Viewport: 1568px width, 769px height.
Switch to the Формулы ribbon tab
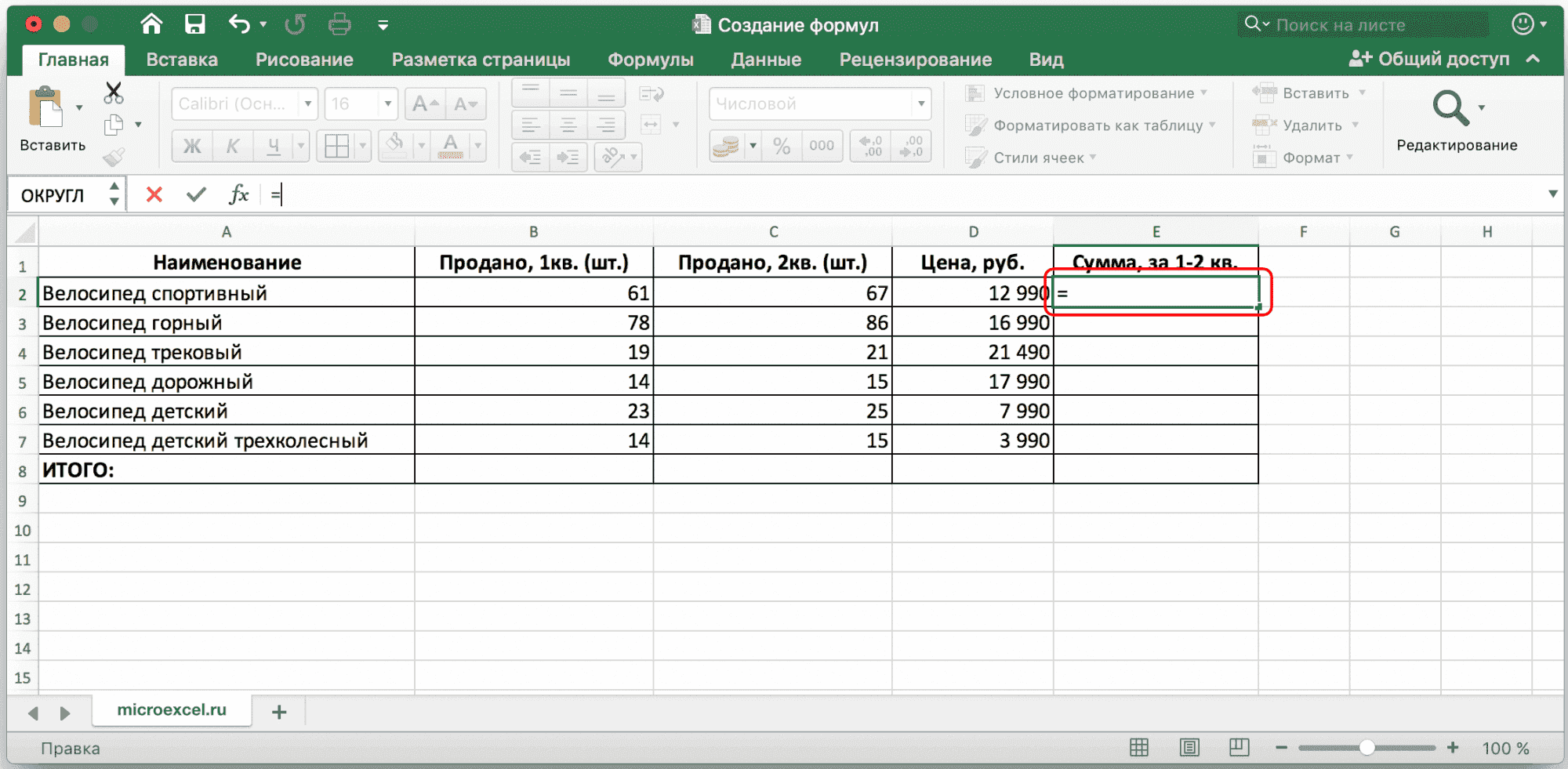[650, 59]
